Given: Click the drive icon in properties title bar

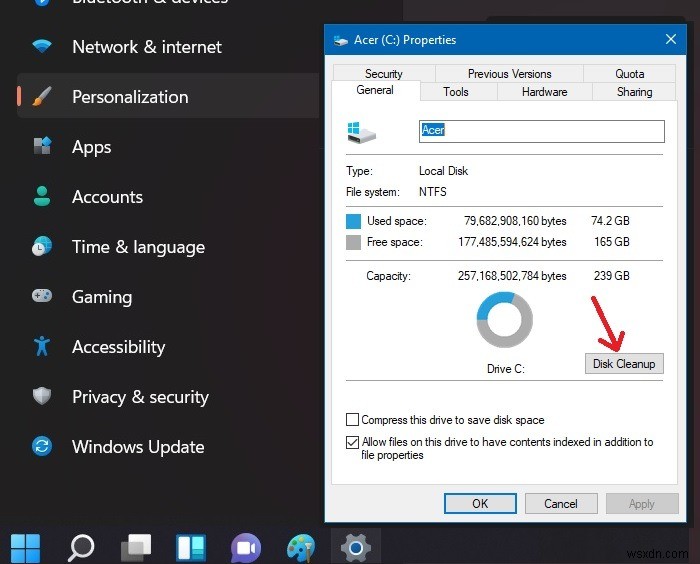Looking at the screenshot, I should click(x=341, y=41).
